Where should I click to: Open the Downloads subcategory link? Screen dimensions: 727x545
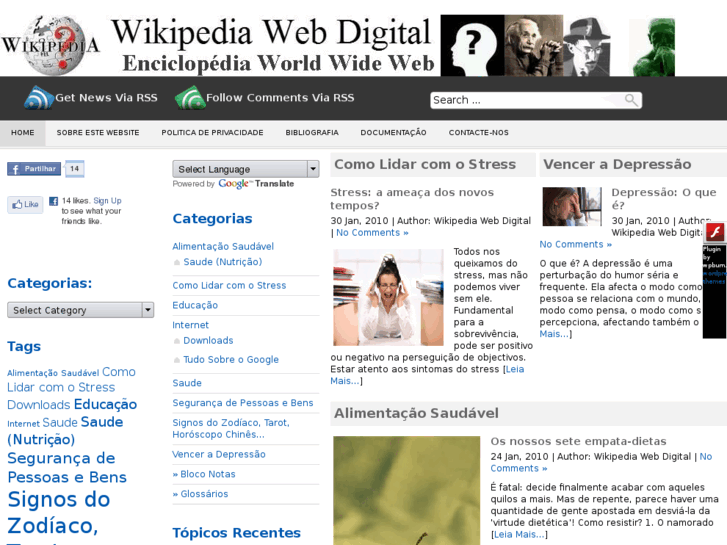[208, 340]
